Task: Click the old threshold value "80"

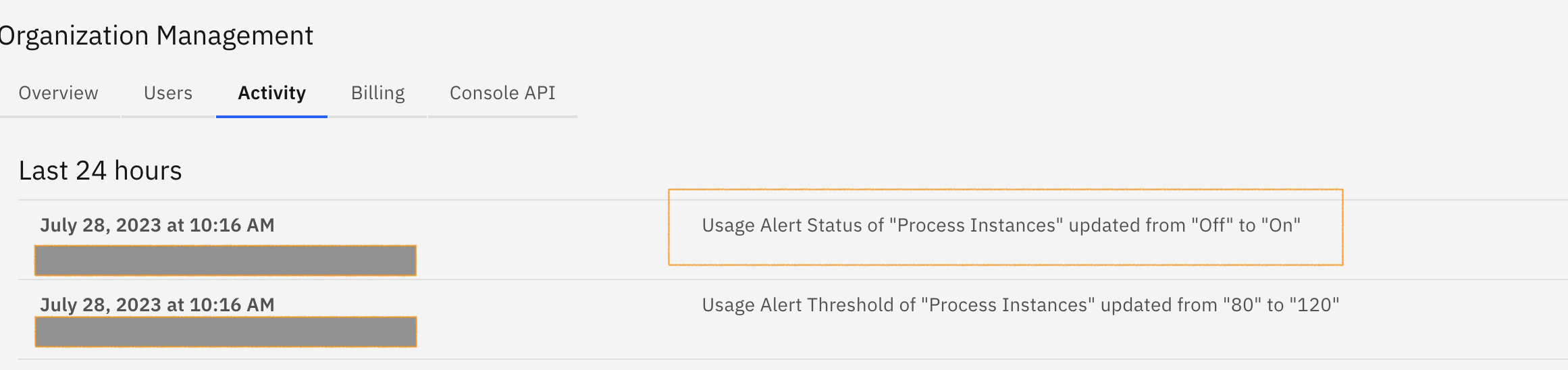Action: pyautogui.click(x=1243, y=305)
